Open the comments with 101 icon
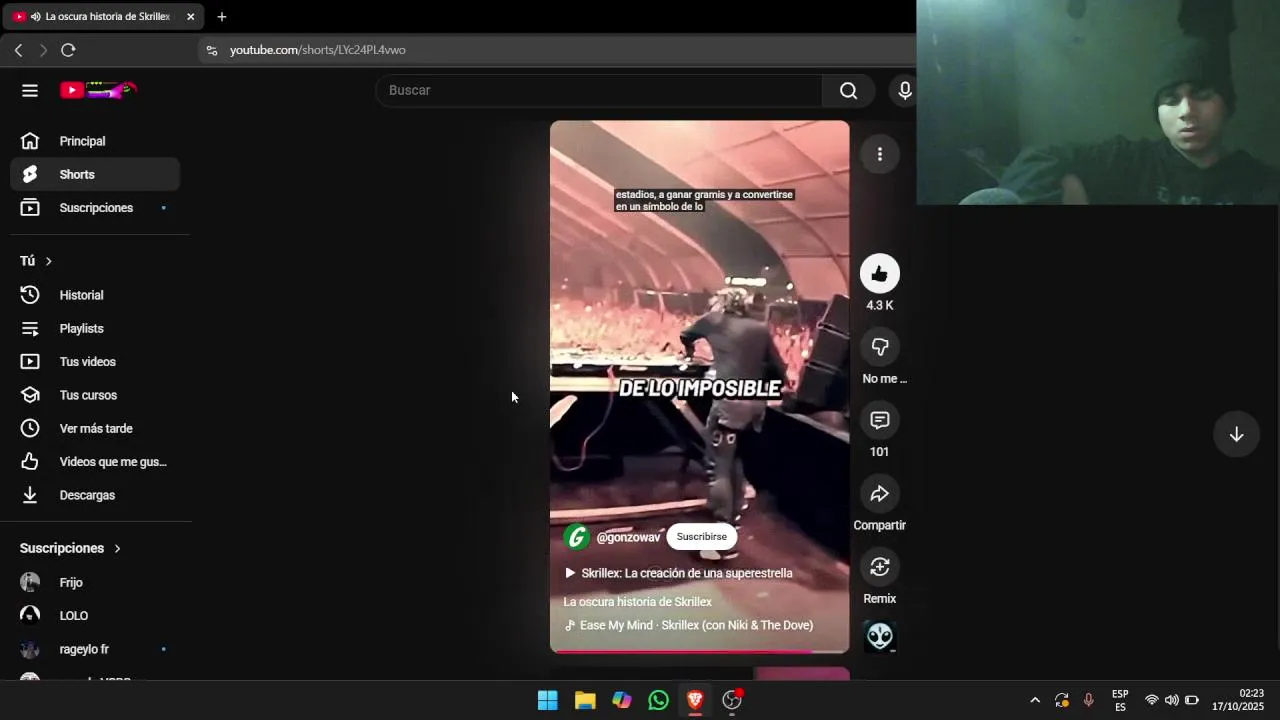Viewport: 1280px width, 720px height. (x=880, y=420)
